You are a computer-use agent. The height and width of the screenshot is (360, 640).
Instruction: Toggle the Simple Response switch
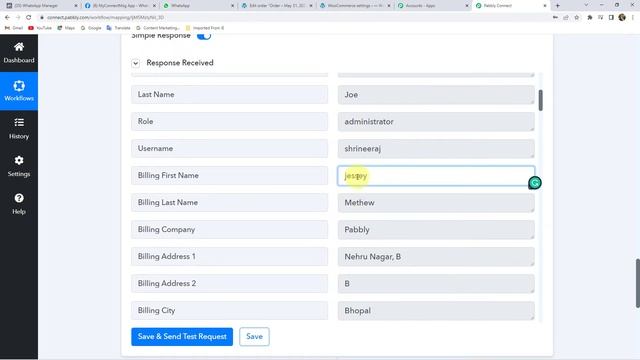click(x=204, y=36)
